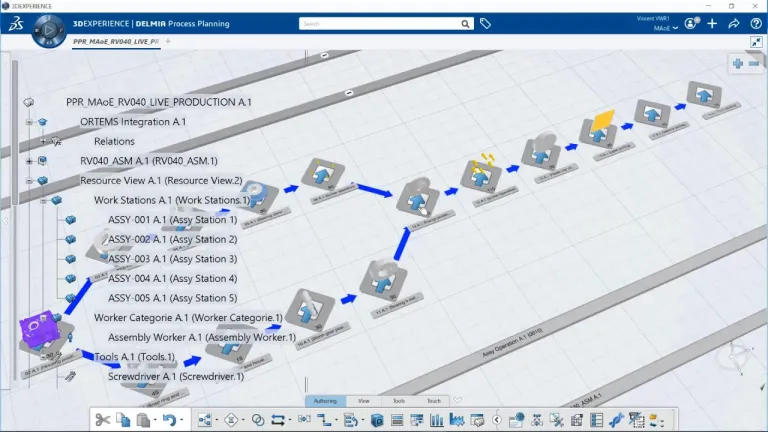
Task: Click the Undo arrow icon
Action: [169, 420]
